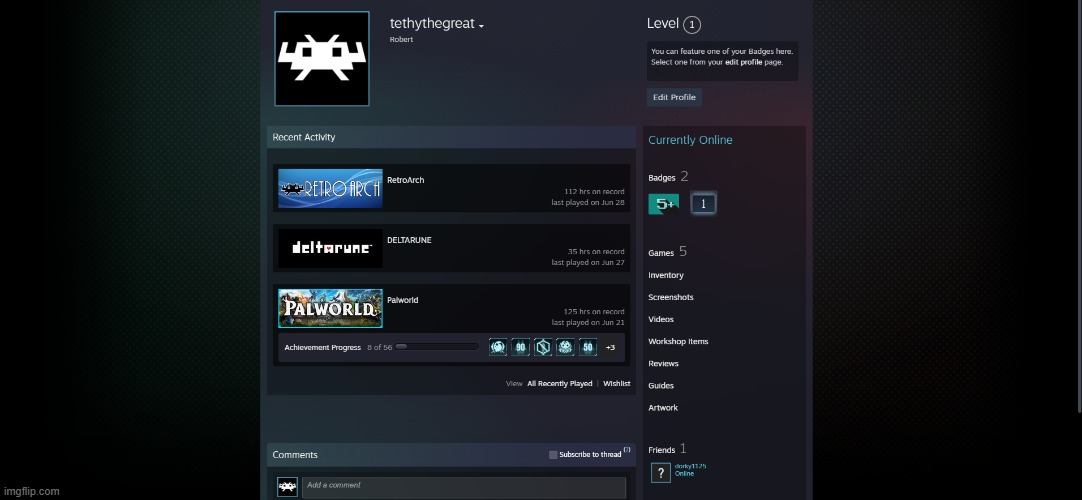
Task: Open the edit profile link in badge box
Action: [743, 62]
